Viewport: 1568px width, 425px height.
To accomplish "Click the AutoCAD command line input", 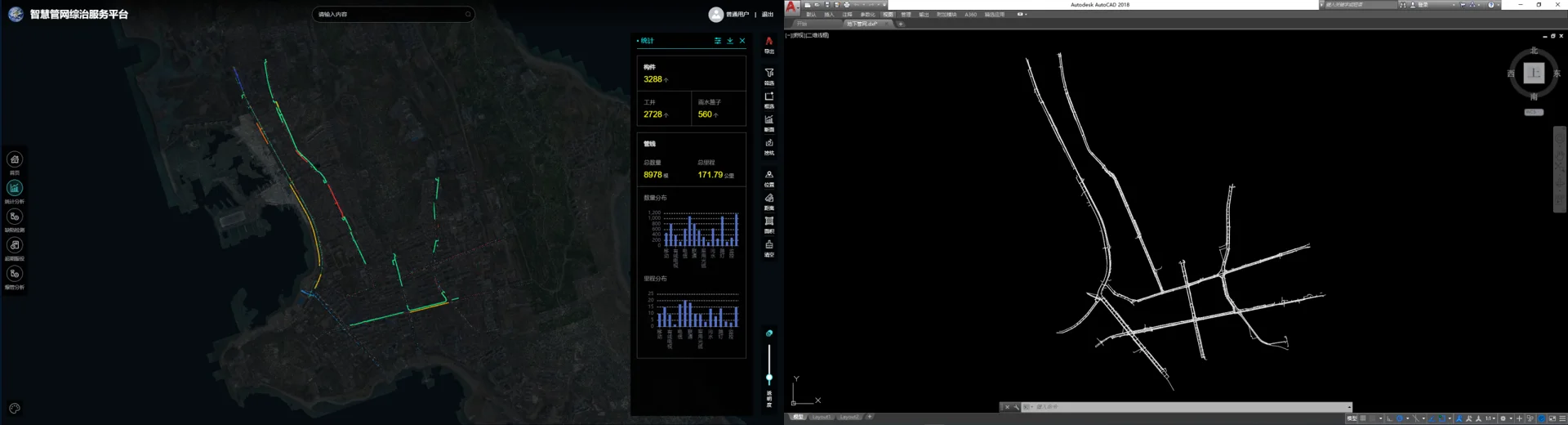I will [x=1188, y=407].
